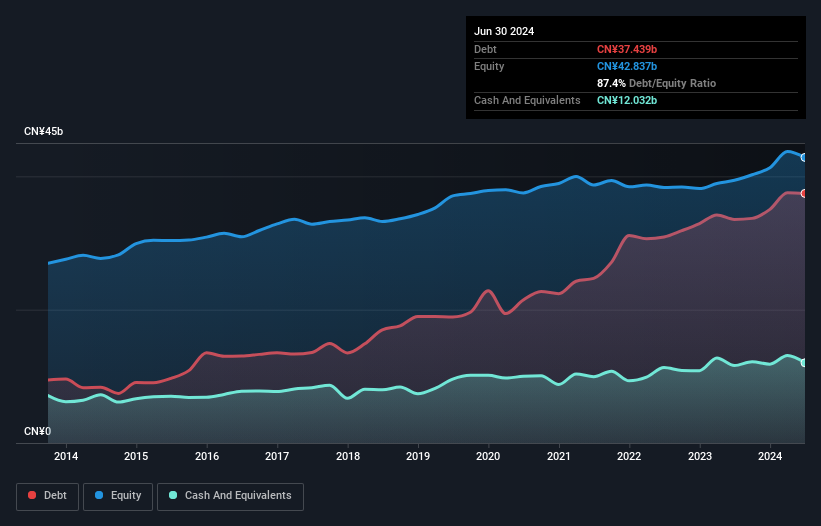
Task: Click the red Debt endpoint marker on the chart
Action: [804, 194]
